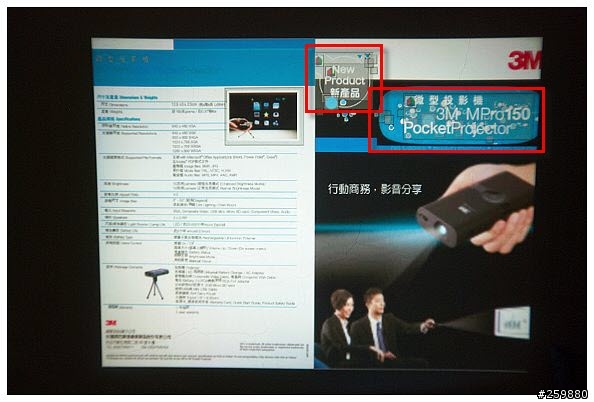
Task: Click the small projected screen image at lower right
Action: [512, 323]
